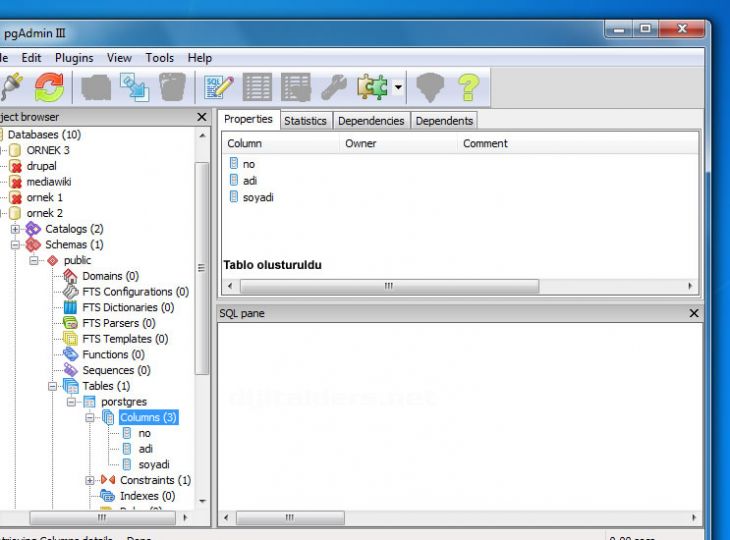The height and width of the screenshot is (540, 730).
Task: Open the Maintenance wrench icon
Action: tap(334, 87)
